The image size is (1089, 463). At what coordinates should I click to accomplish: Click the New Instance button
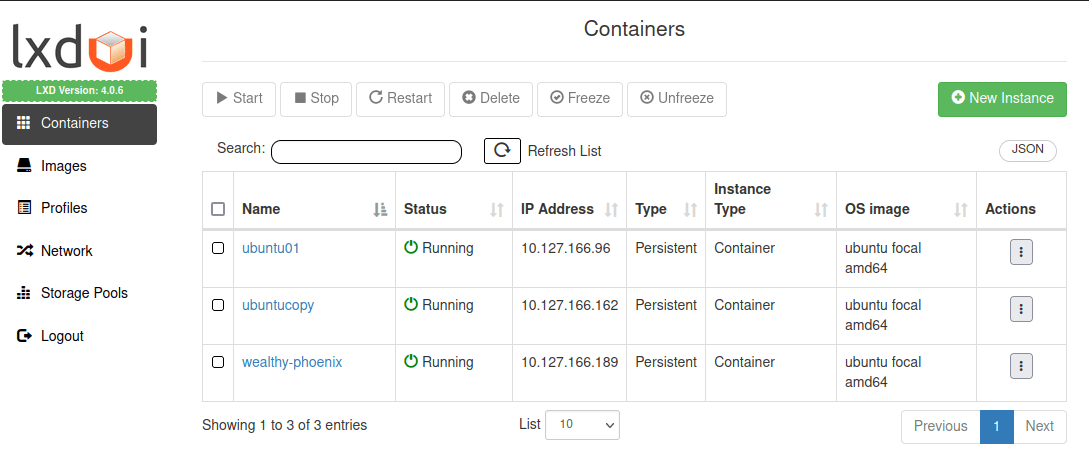1002,98
